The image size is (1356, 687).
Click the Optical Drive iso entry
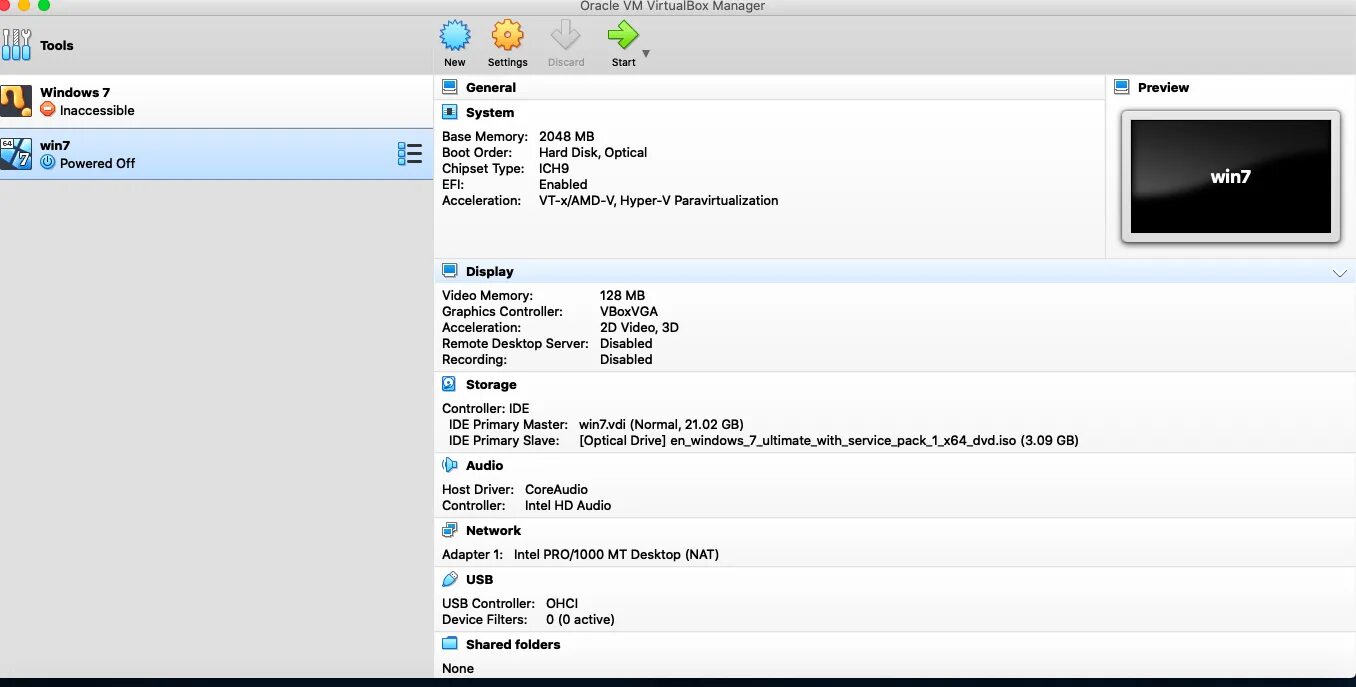pyautogui.click(x=829, y=440)
